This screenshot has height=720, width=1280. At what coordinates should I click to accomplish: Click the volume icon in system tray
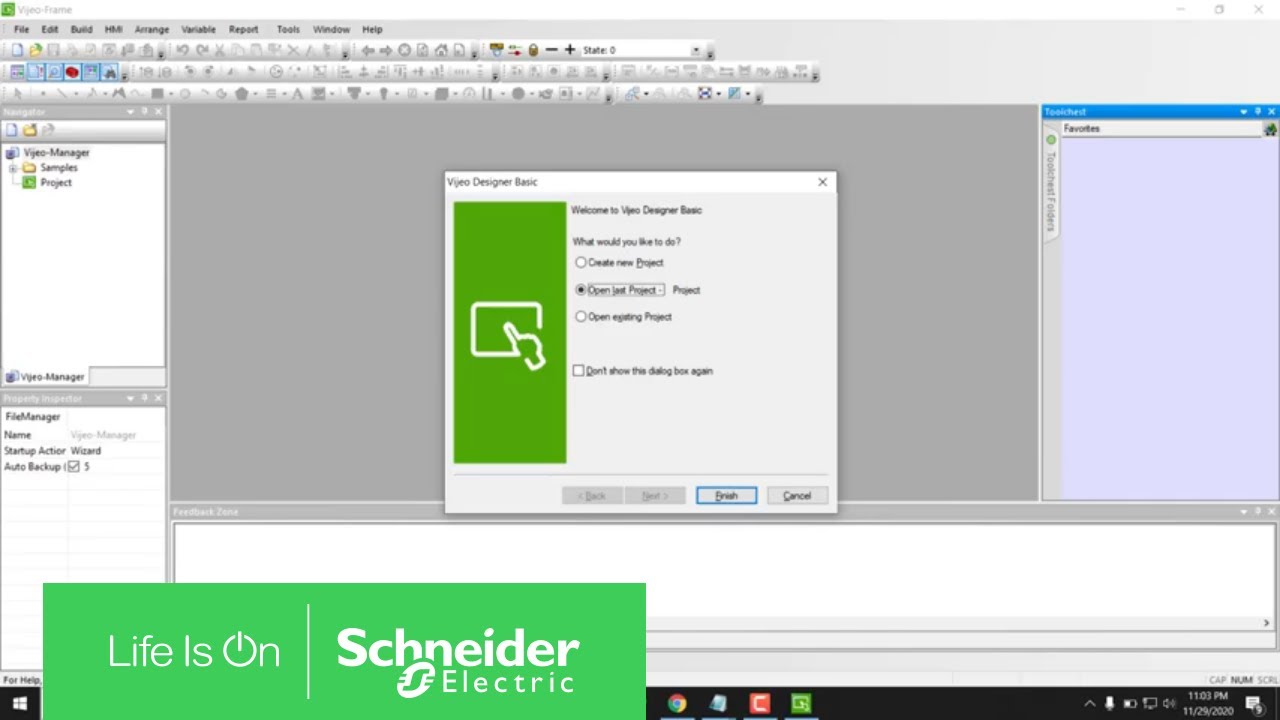1169,704
